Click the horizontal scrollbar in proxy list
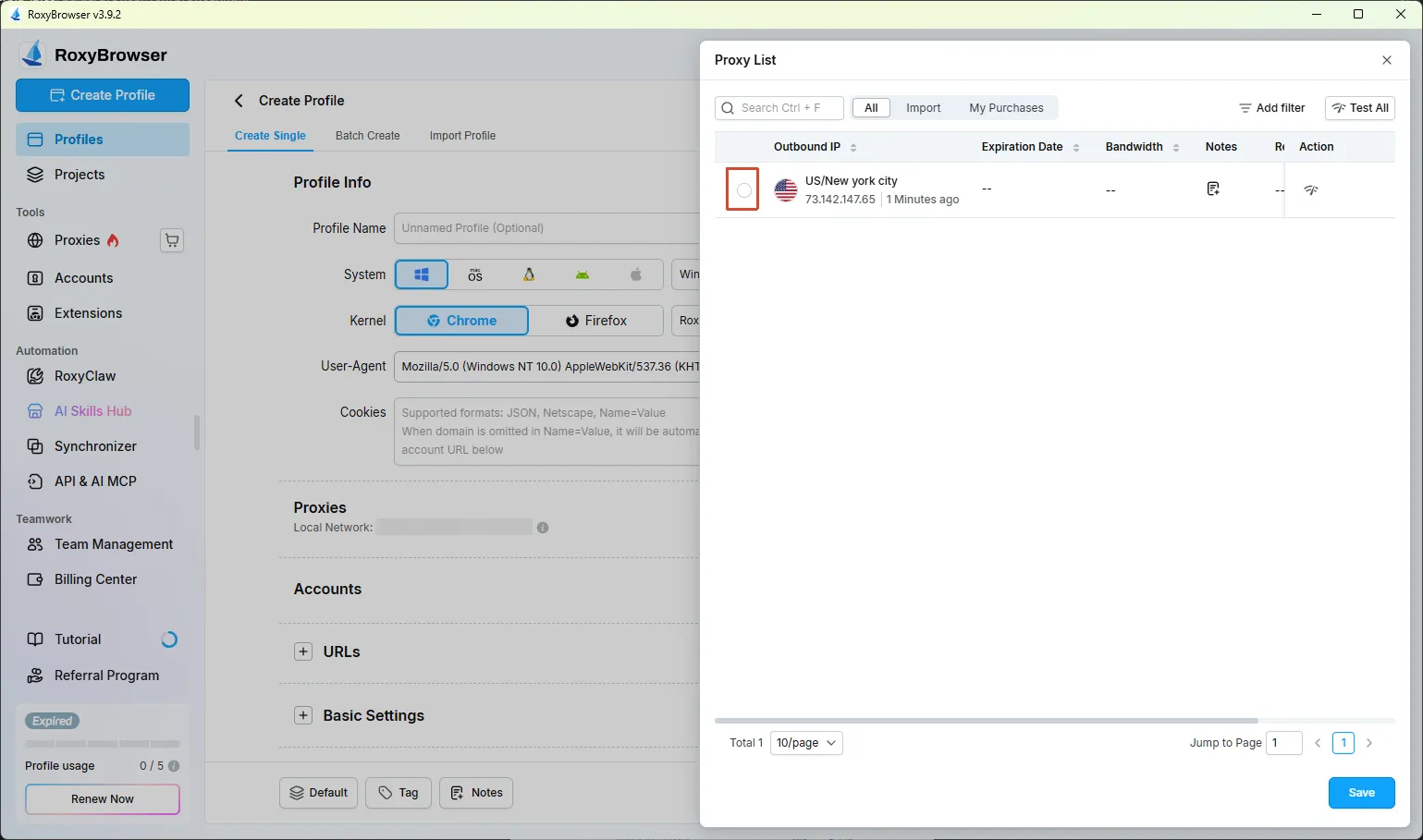The image size is (1423, 840). point(986,720)
